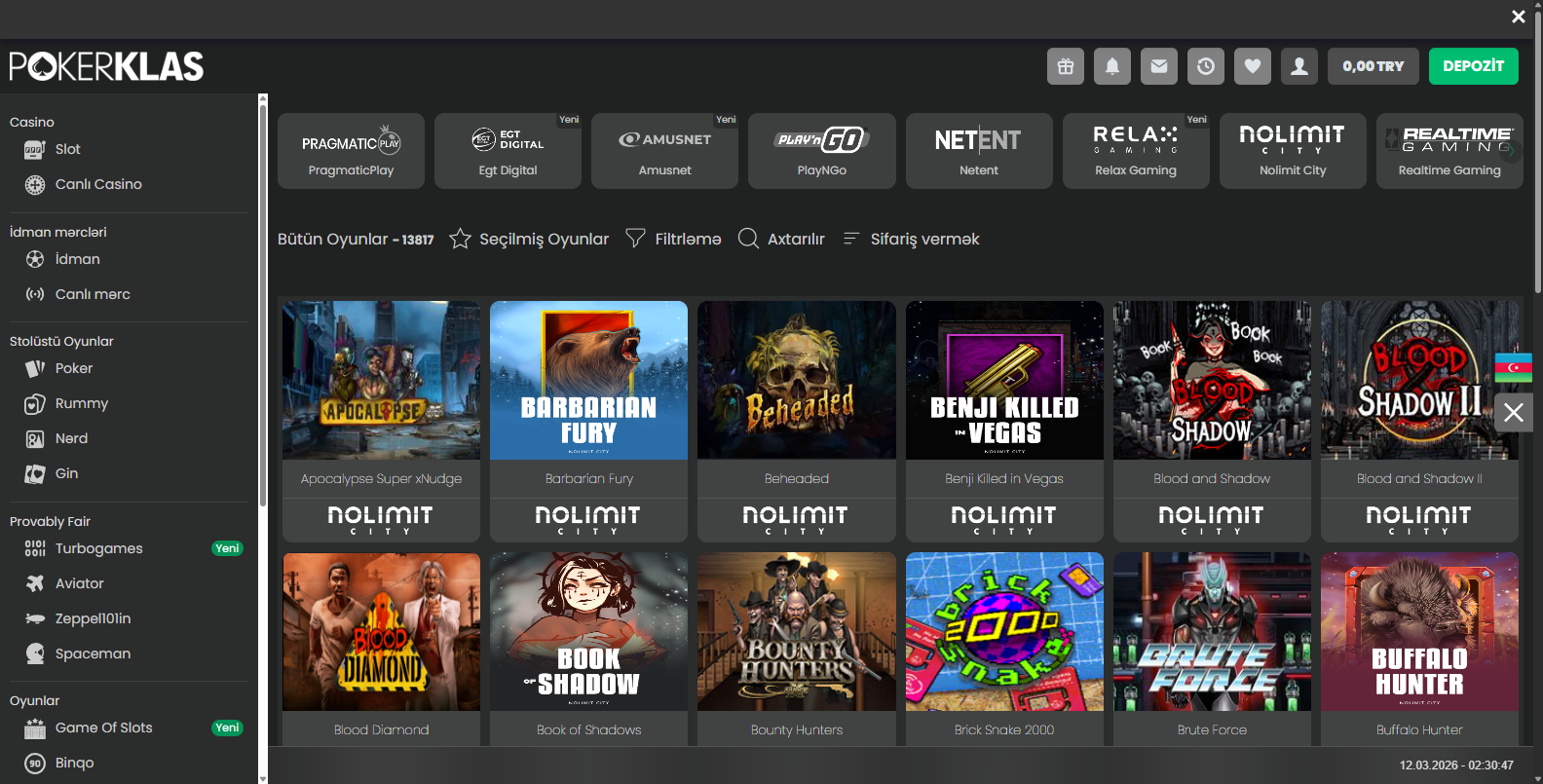Select Nolimit City provider tab
The height and width of the screenshot is (784, 1543).
click(1293, 150)
